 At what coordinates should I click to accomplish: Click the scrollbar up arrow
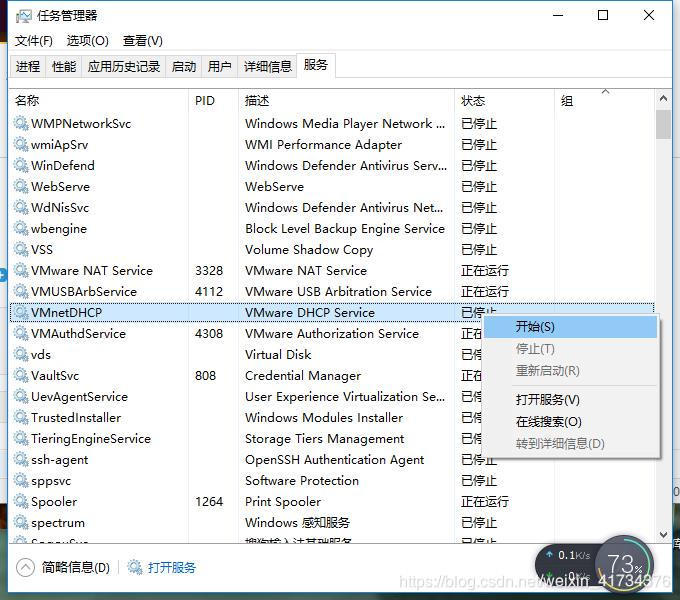point(663,98)
